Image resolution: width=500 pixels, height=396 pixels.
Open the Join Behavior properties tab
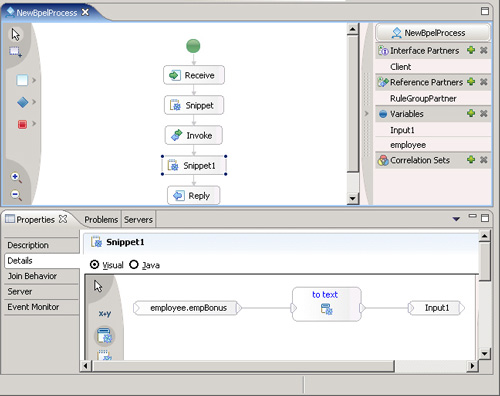(42, 276)
